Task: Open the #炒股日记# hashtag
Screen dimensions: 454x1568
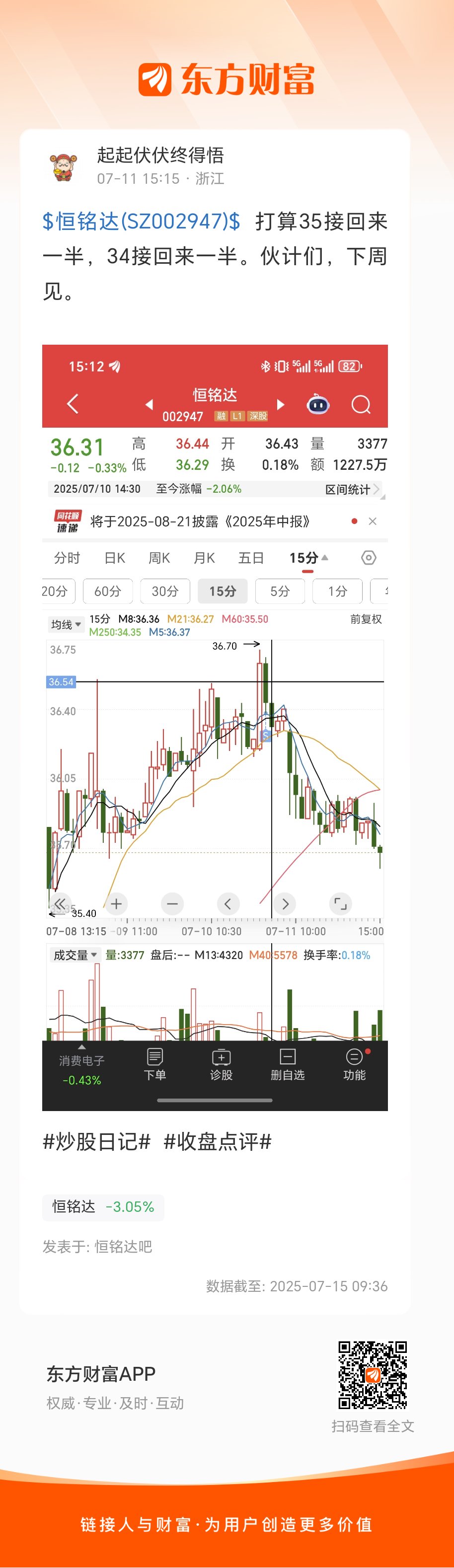Action: point(96,1141)
